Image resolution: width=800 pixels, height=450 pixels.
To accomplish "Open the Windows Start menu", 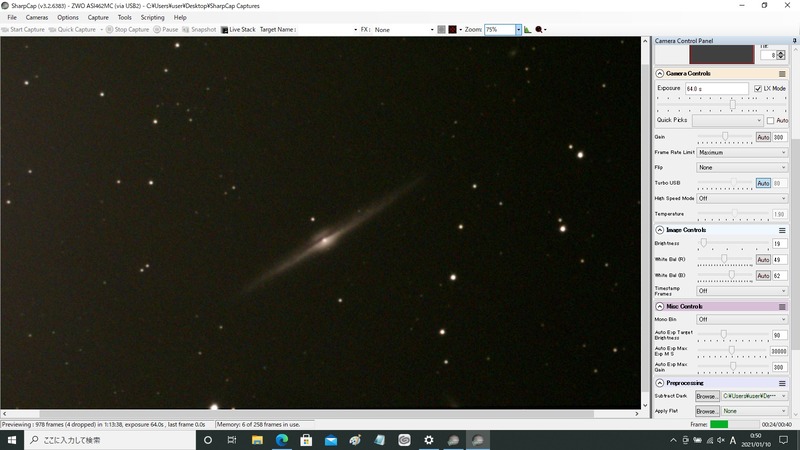I will pos(12,440).
